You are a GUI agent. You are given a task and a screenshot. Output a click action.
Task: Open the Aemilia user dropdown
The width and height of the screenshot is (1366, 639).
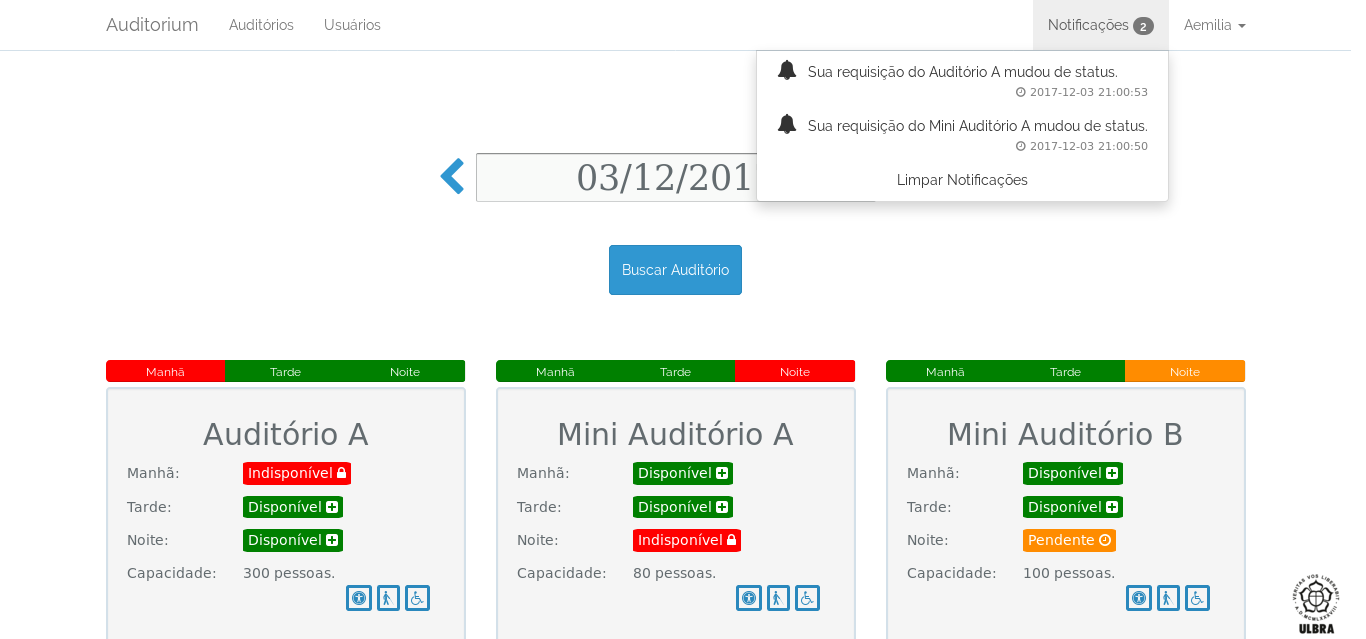[1214, 25]
